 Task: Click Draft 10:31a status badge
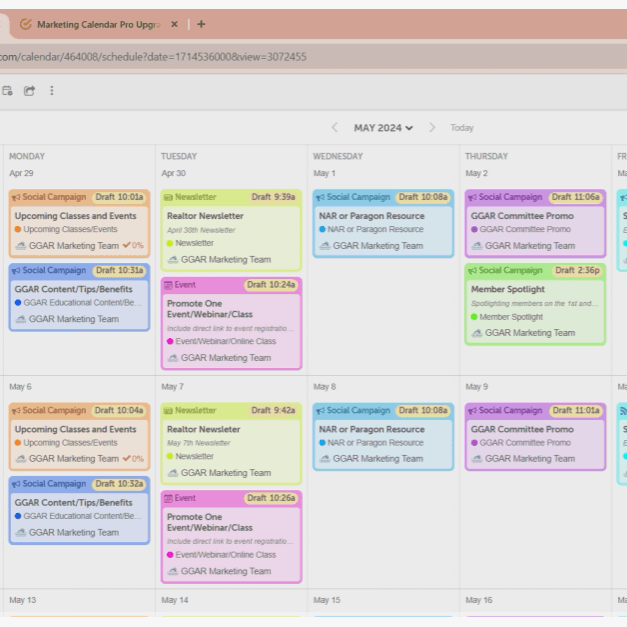click(x=119, y=271)
